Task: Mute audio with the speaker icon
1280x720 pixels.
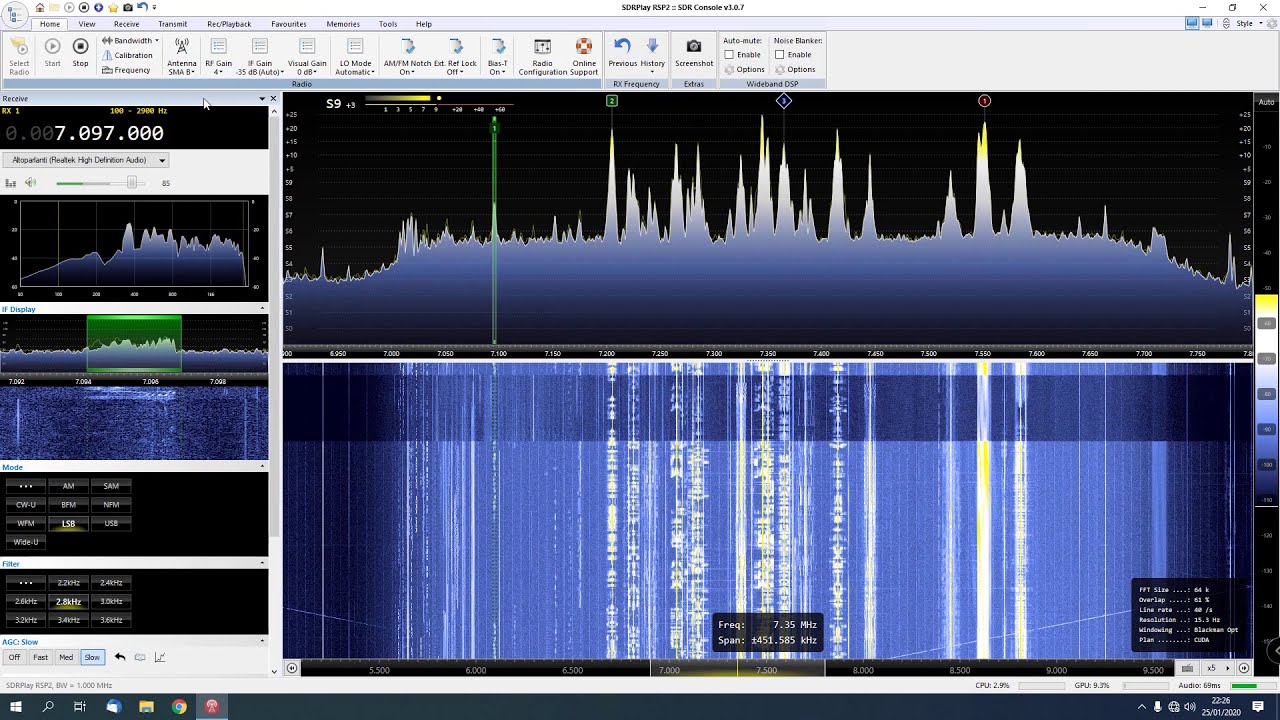Action: (x=30, y=183)
